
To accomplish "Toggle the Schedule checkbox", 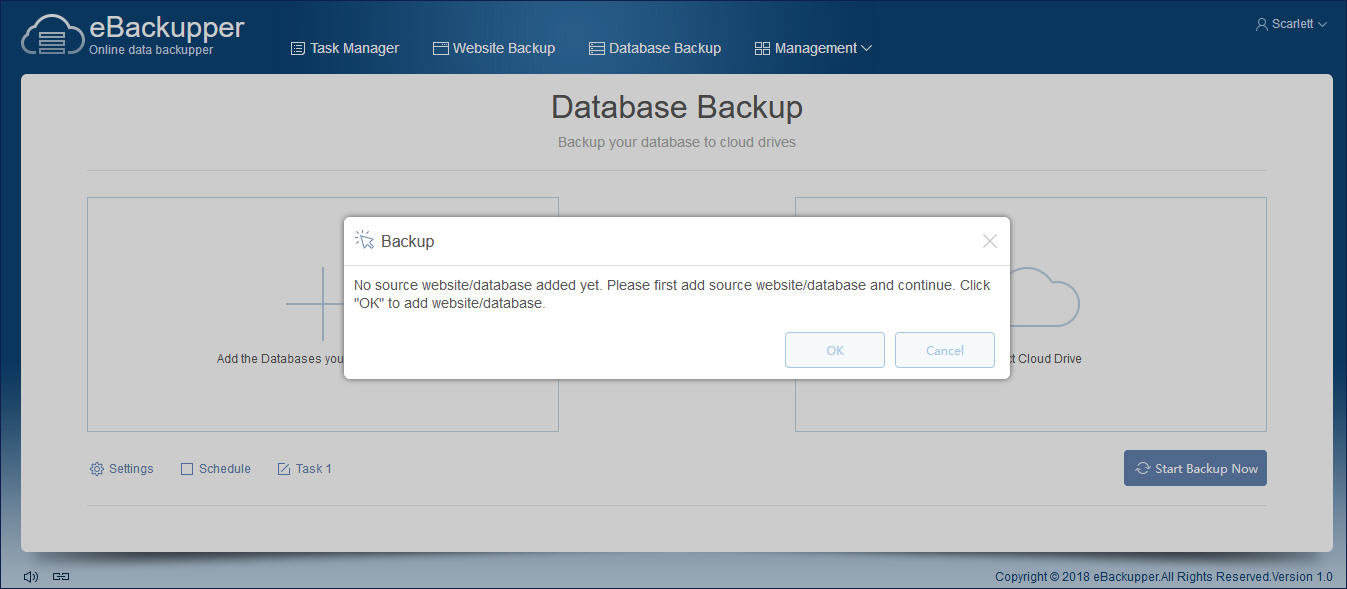I will [187, 469].
